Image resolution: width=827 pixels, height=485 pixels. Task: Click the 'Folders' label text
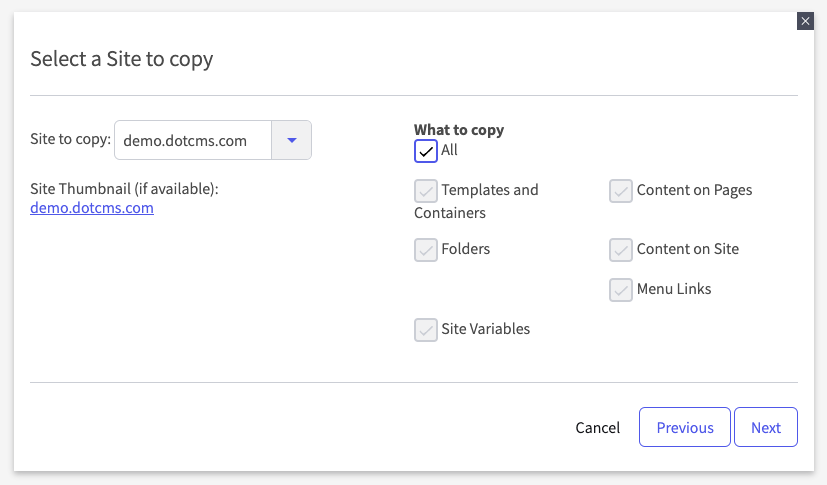tap(466, 249)
